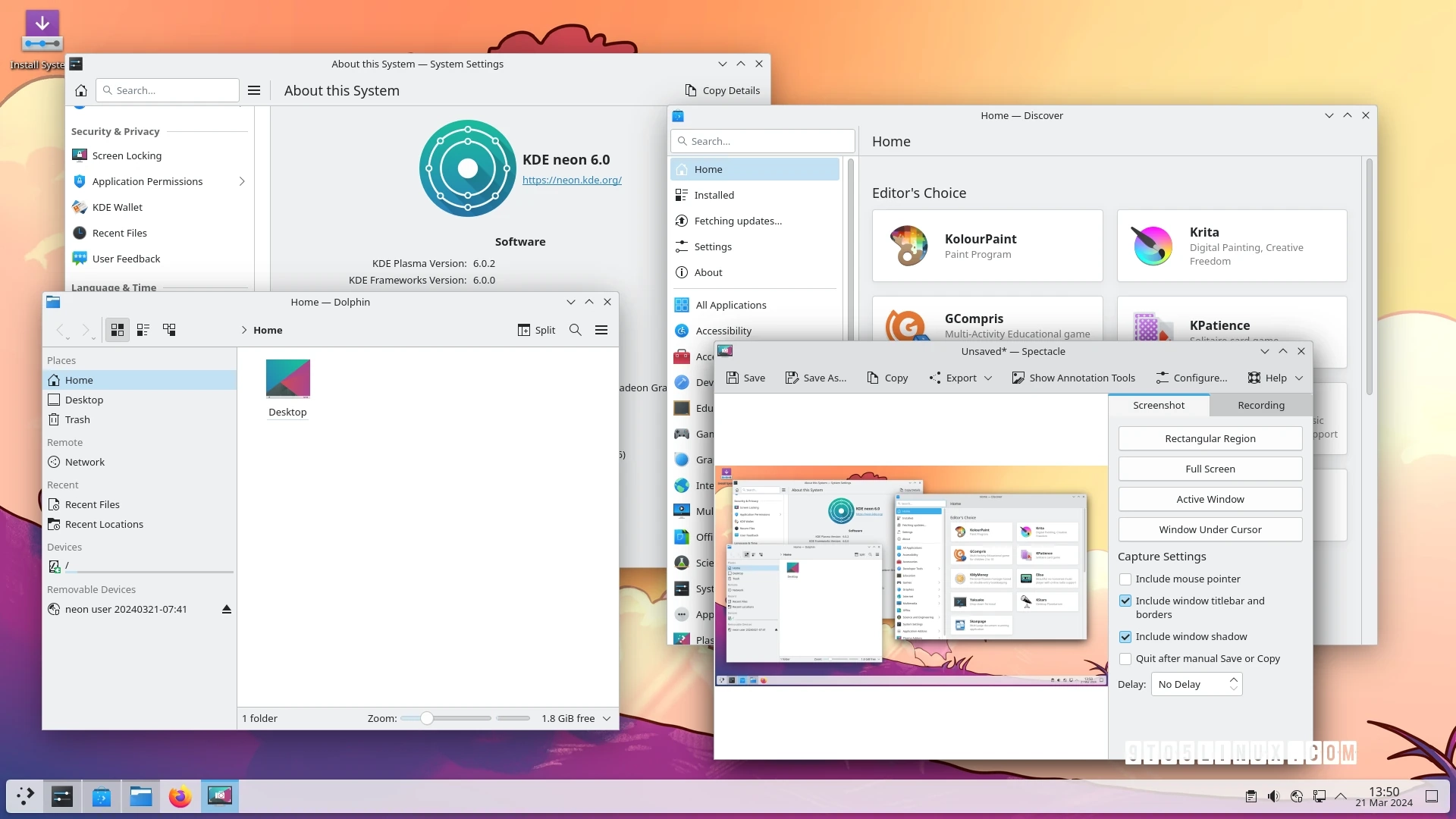
Task: Open KDE neon website link
Action: tap(570, 179)
